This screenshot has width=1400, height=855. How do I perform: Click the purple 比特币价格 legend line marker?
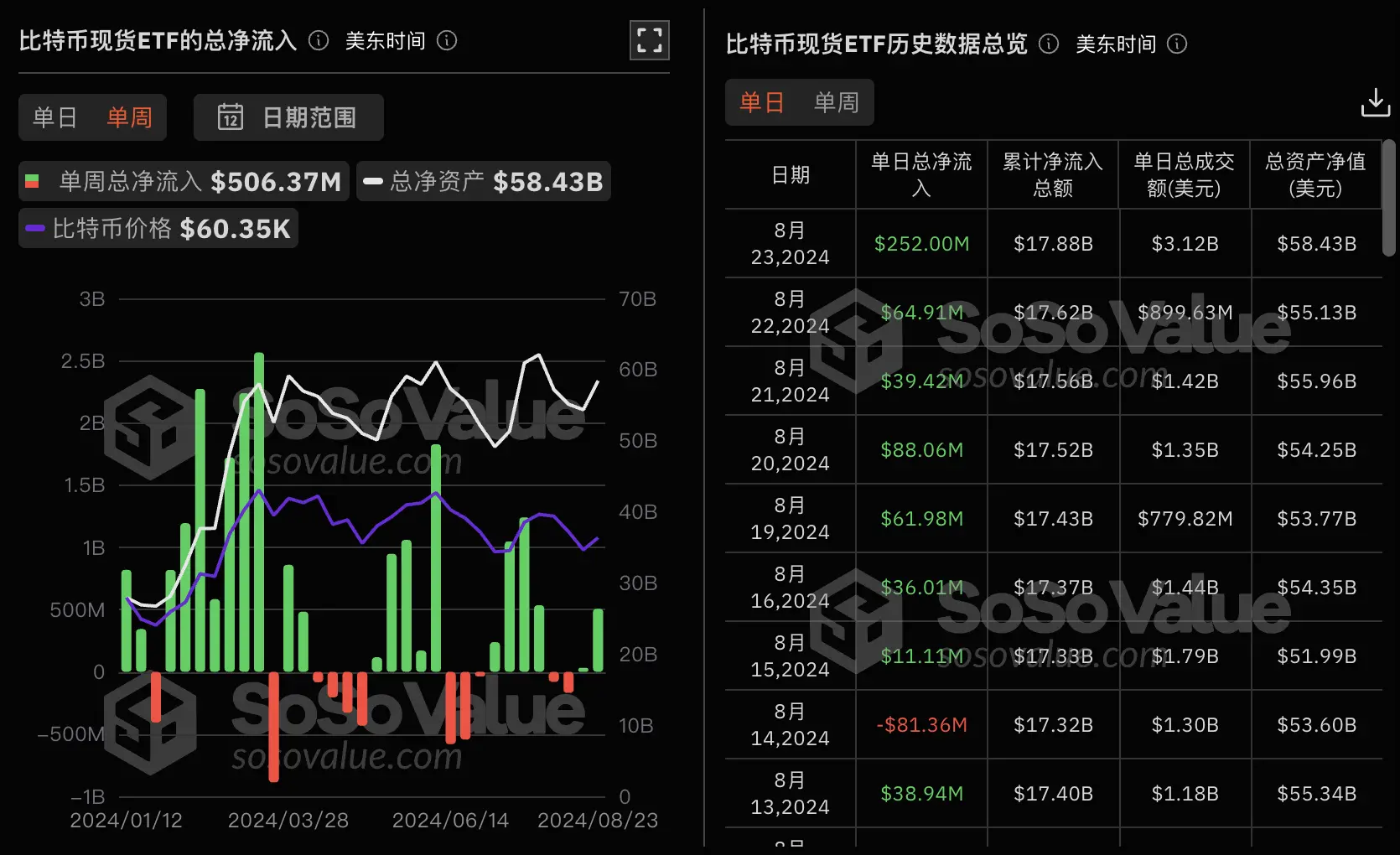point(35,228)
